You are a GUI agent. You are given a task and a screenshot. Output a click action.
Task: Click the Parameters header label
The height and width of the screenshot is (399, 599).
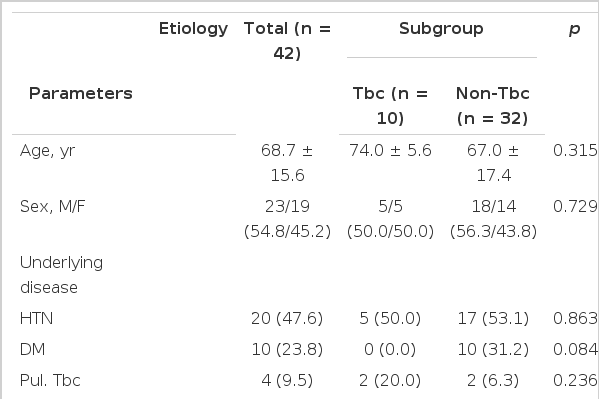point(81,93)
